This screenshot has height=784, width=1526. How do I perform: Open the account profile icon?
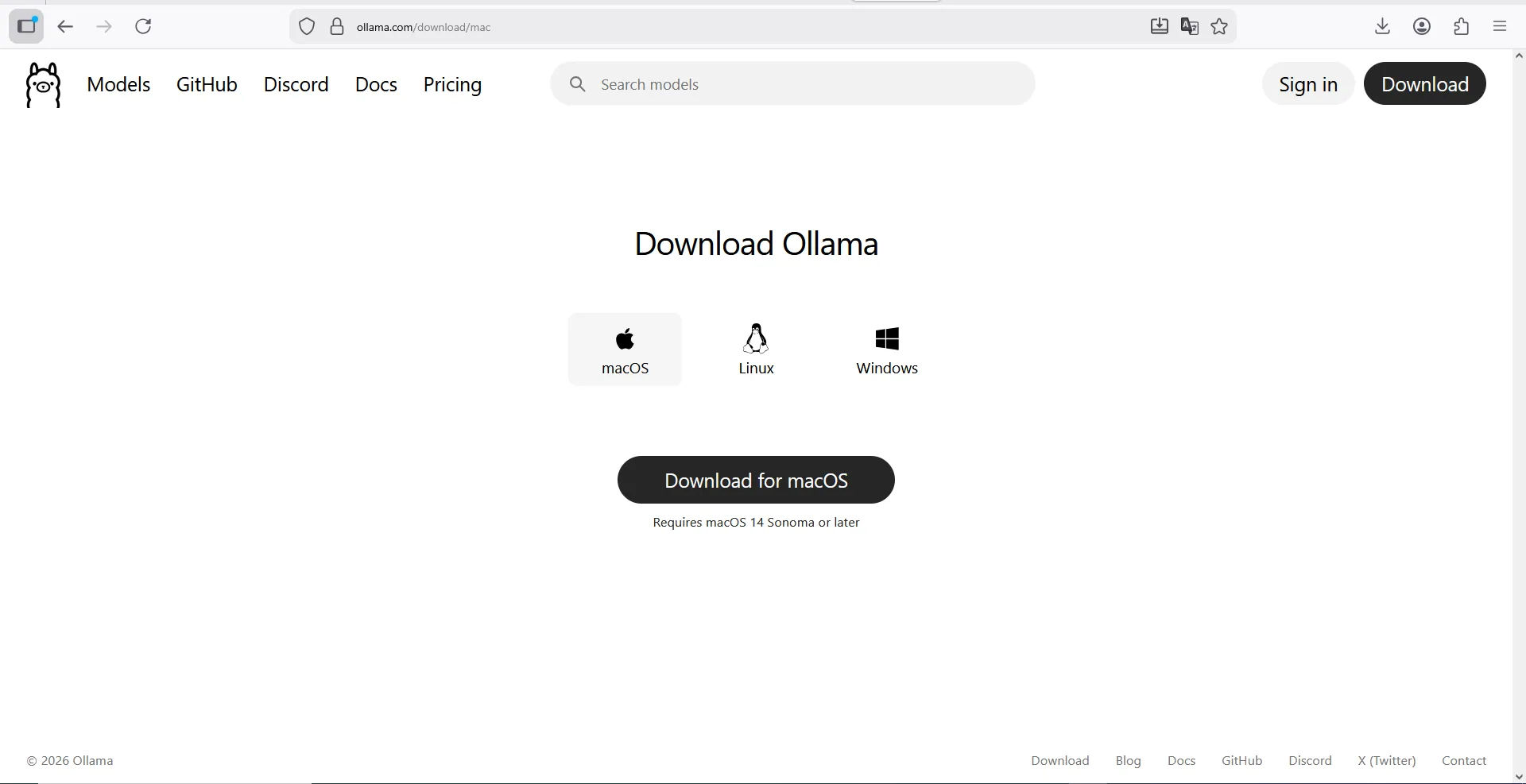pyautogui.click(x=1422, y=27)
